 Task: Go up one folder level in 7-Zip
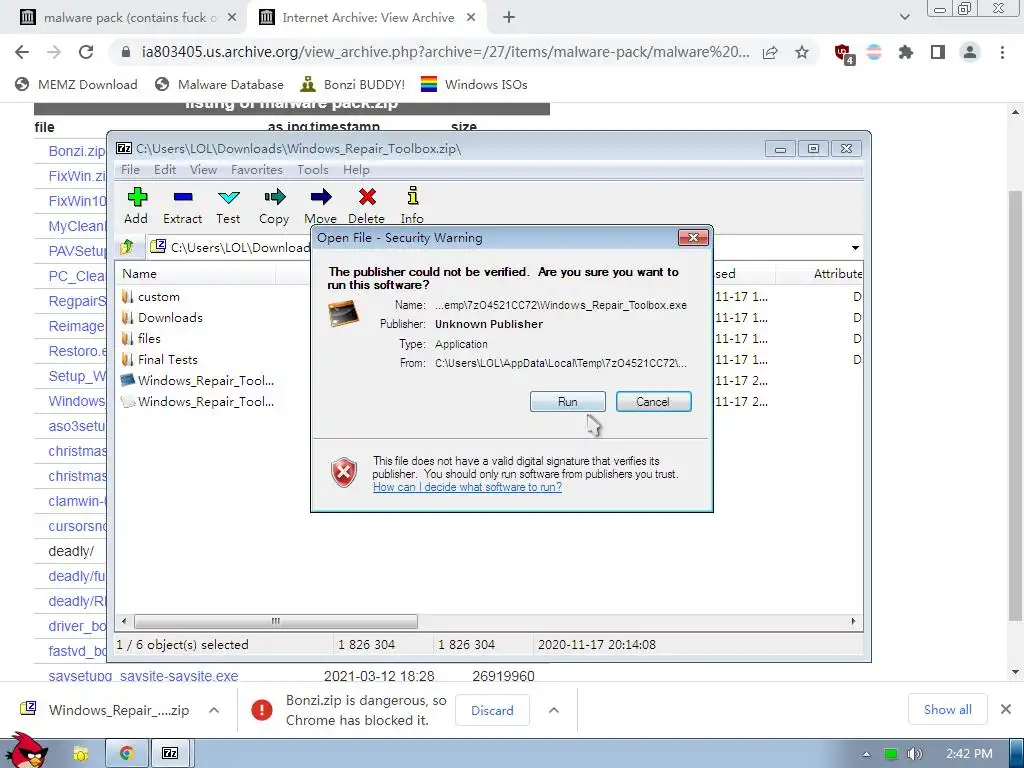(127, 247)
